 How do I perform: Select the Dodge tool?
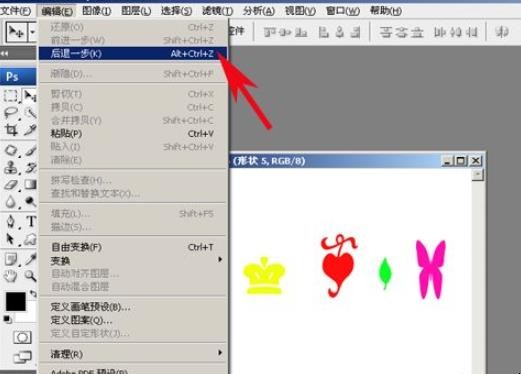point(30,202)
